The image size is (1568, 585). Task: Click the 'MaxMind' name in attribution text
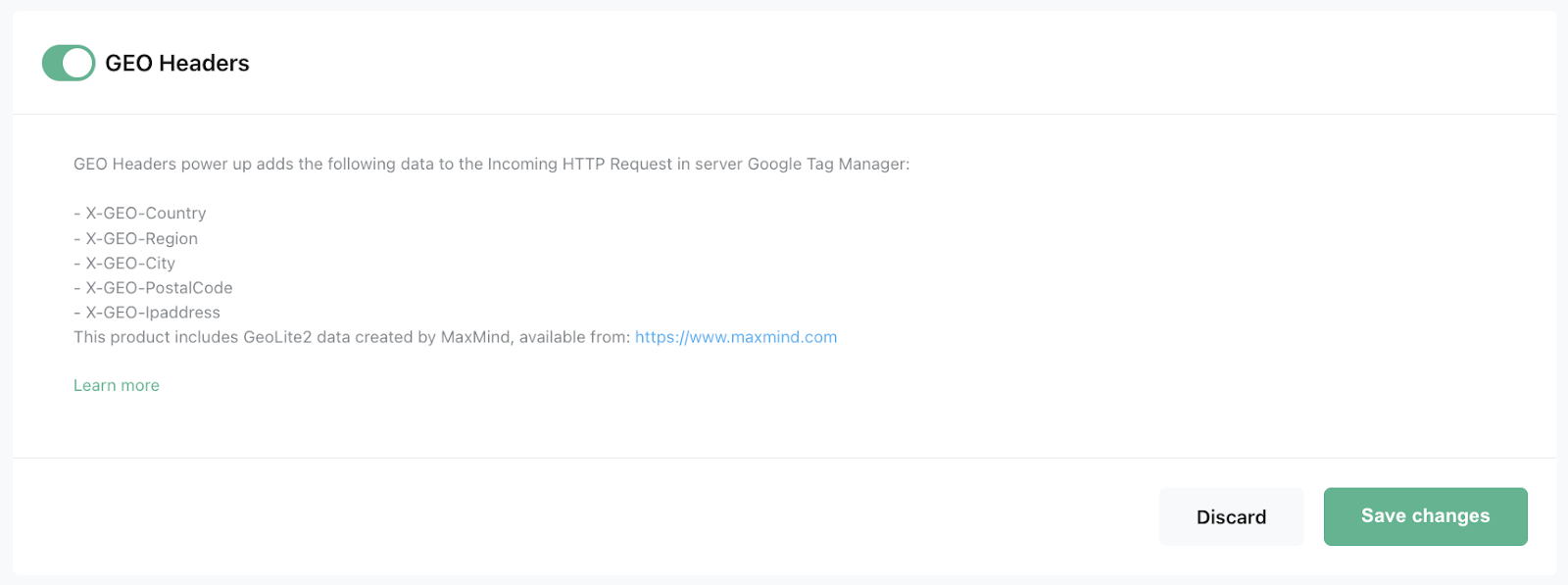[475, 337]
